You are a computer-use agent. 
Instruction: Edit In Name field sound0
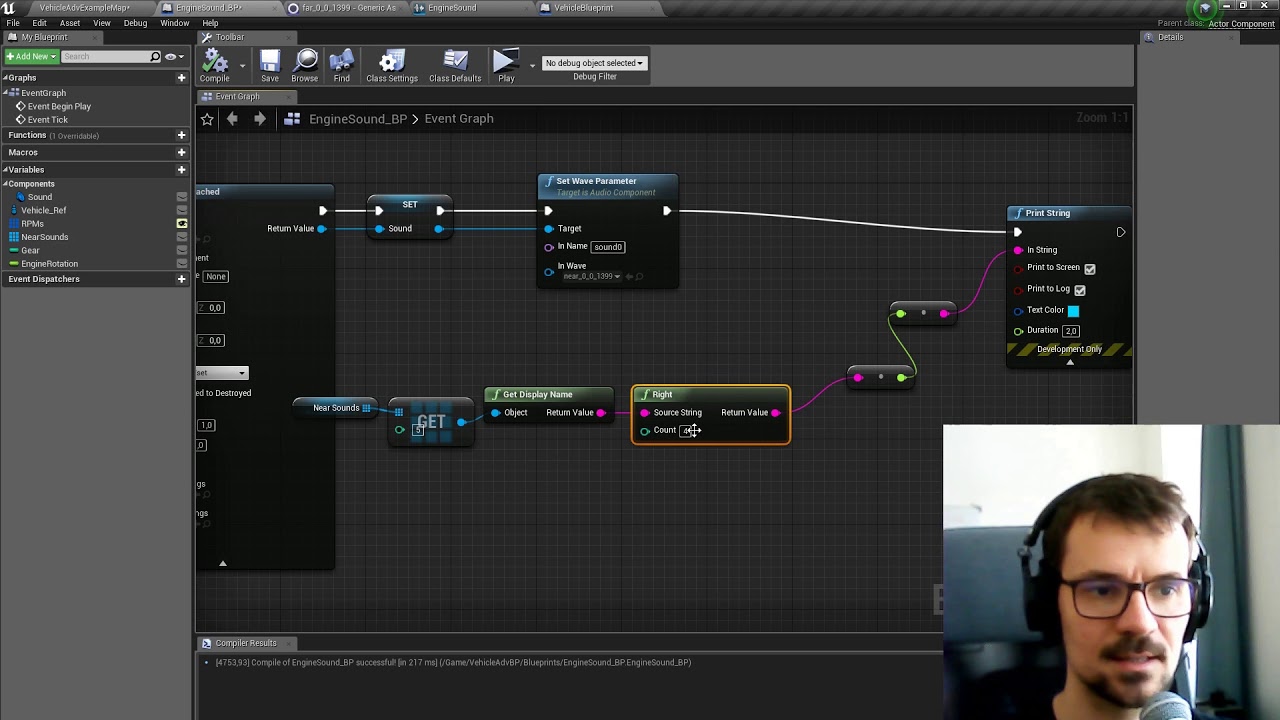608,247
